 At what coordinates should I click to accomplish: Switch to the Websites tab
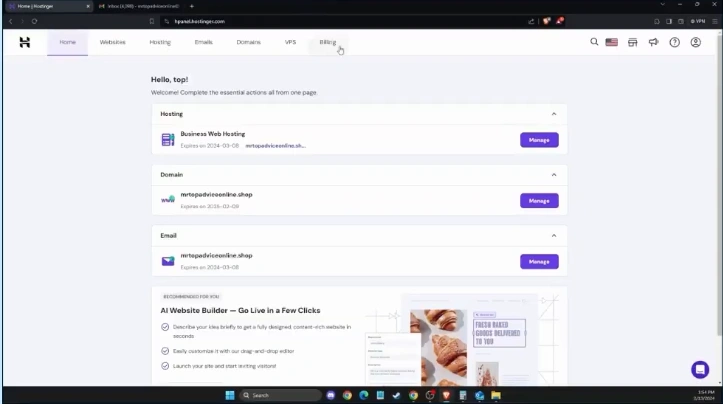(112, 42)
